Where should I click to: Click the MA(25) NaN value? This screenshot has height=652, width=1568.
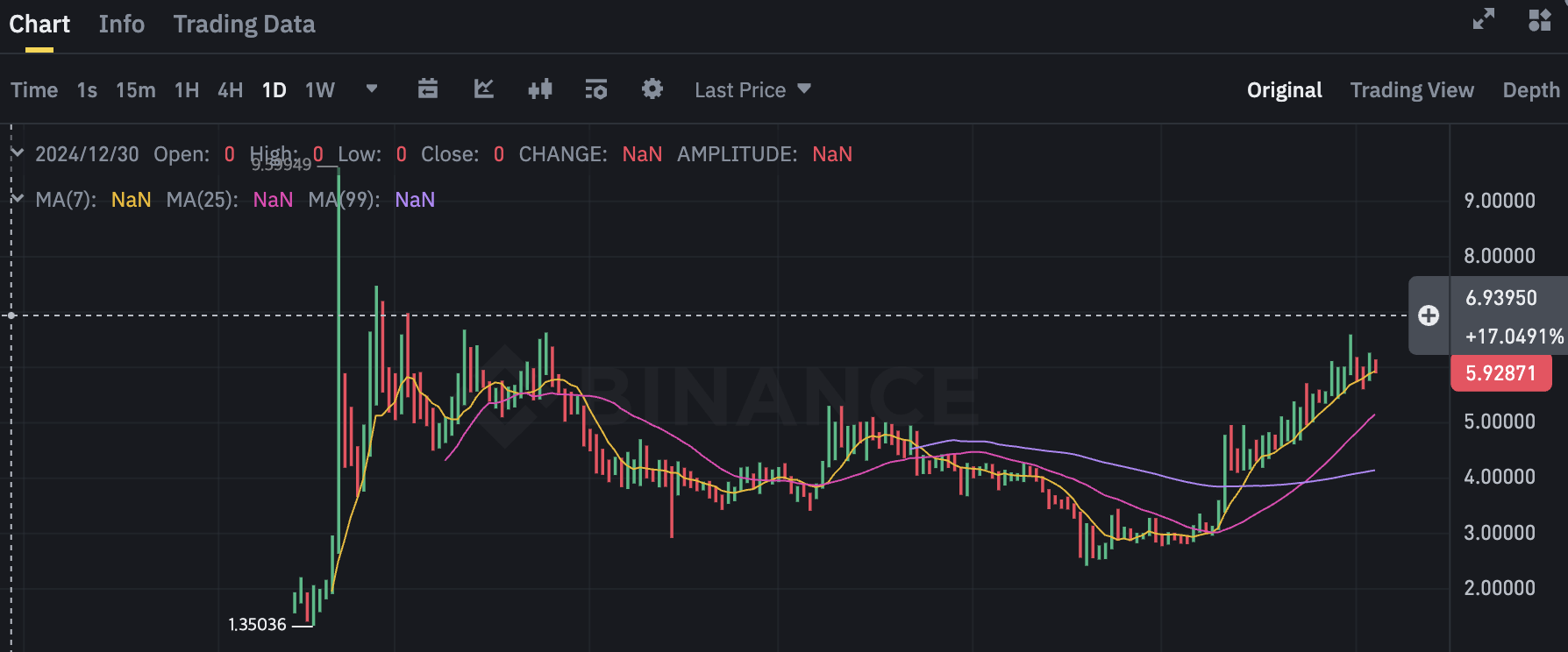pyautogui.click(x=273, y=200)
